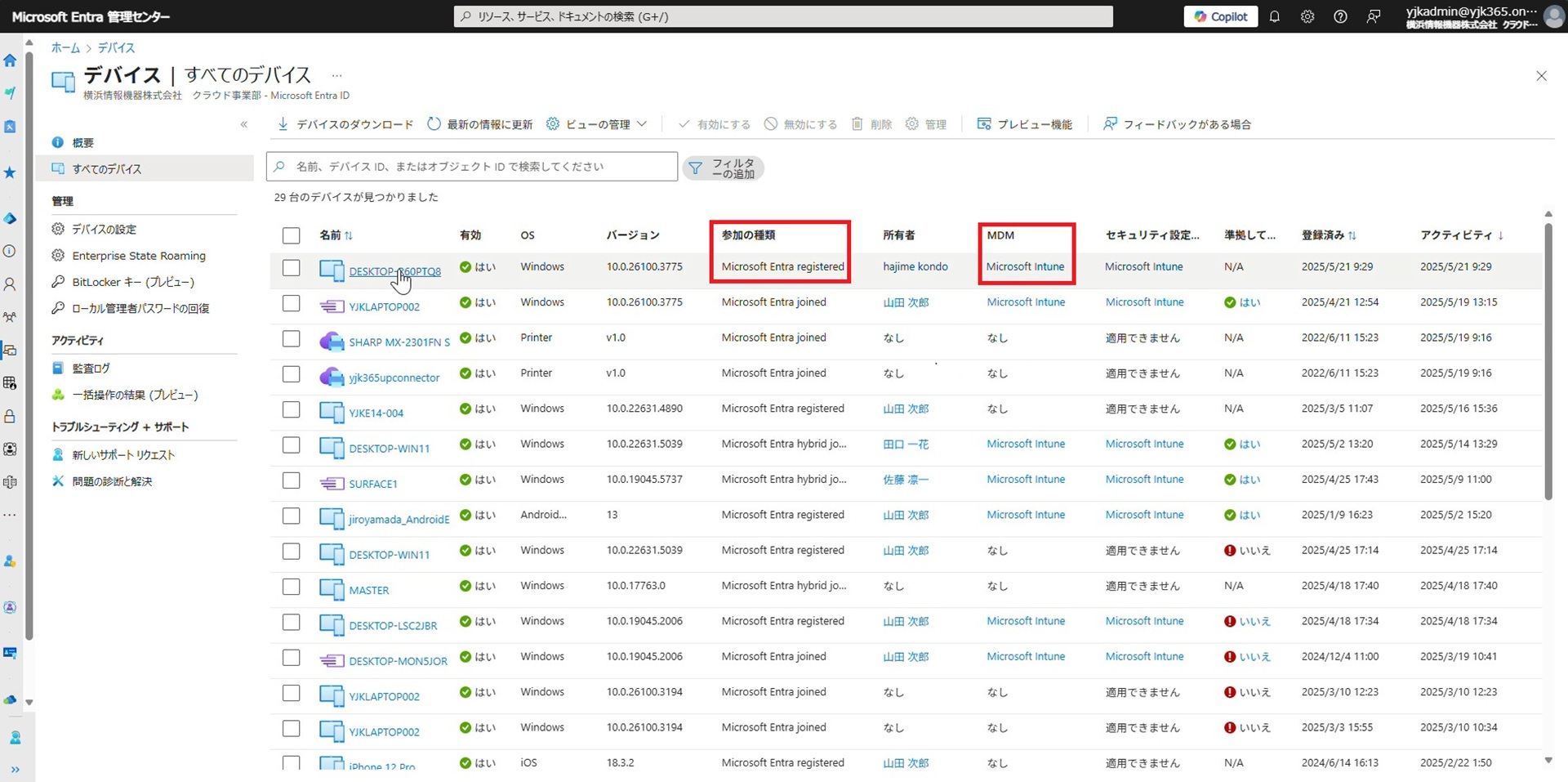Click the feedback person icon in the top bar
This screenshot has width=1568, height=782.
(1374, 16)
